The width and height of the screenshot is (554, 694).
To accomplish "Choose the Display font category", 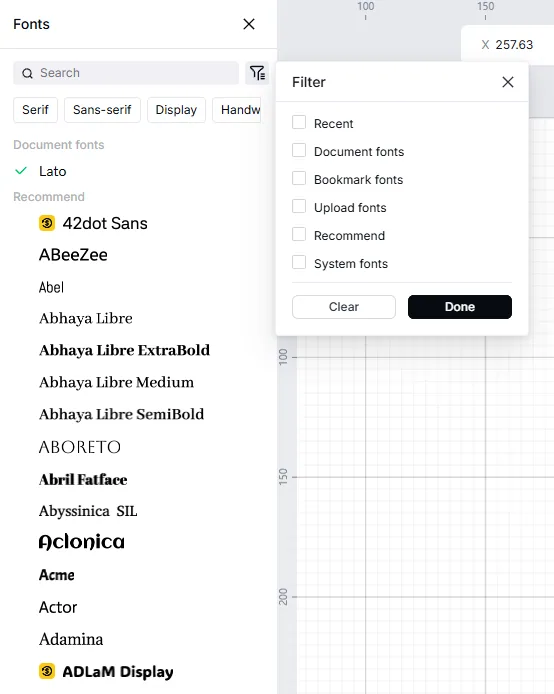I will coord(176,110).
